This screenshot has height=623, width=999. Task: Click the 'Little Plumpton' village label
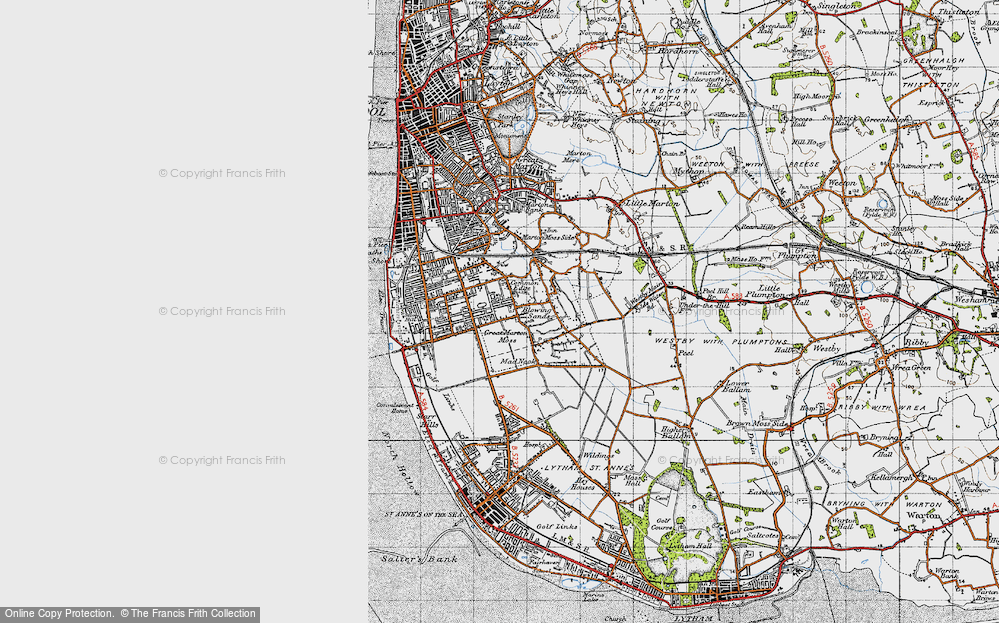[766, 291]
